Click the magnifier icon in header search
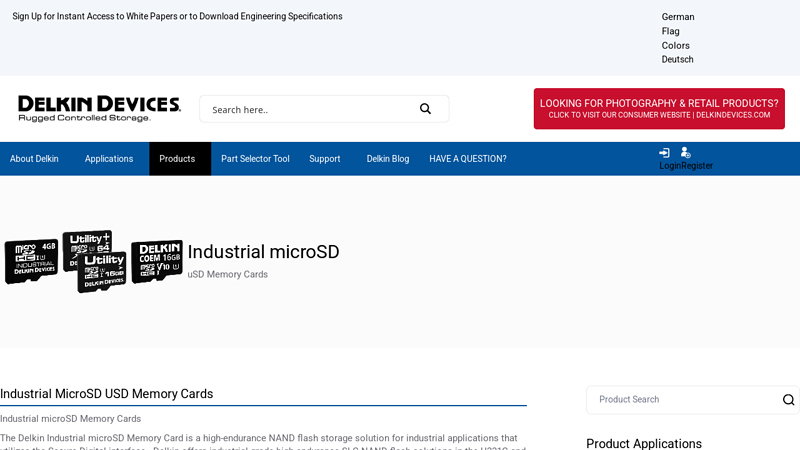The height and width of the screenshot is (450, 800). point(425,109)
